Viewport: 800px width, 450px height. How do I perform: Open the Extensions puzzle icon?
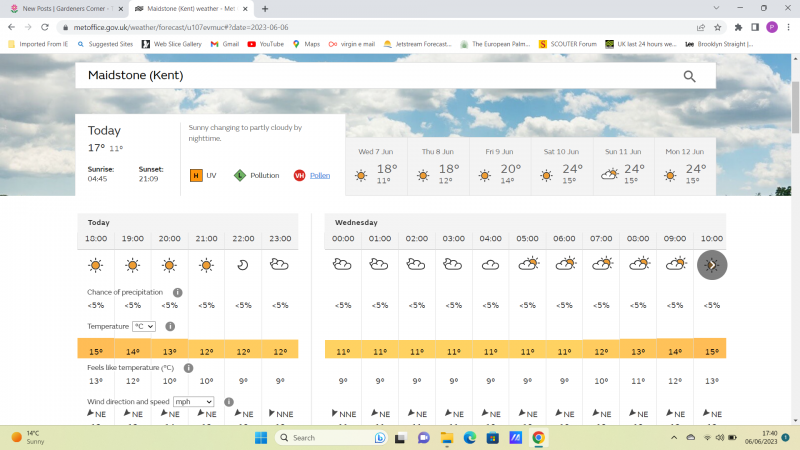(x=738, y=28)
